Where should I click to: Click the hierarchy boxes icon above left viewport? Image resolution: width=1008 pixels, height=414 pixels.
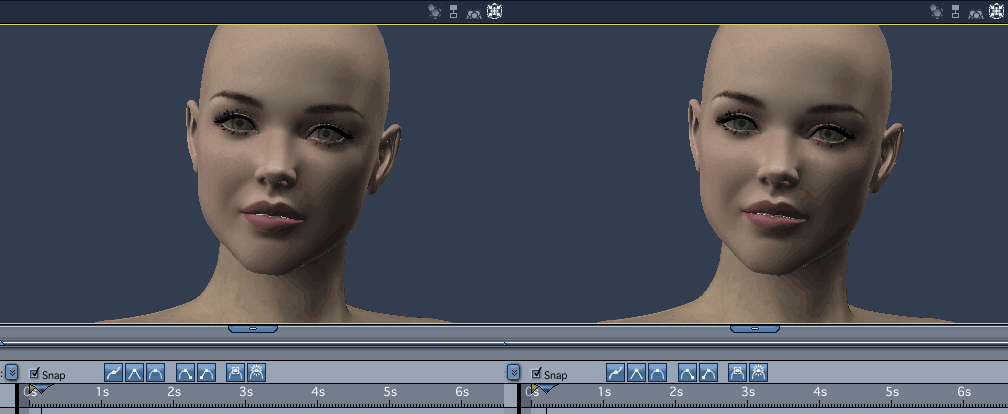pyautogui.click(x=453, y=11)
